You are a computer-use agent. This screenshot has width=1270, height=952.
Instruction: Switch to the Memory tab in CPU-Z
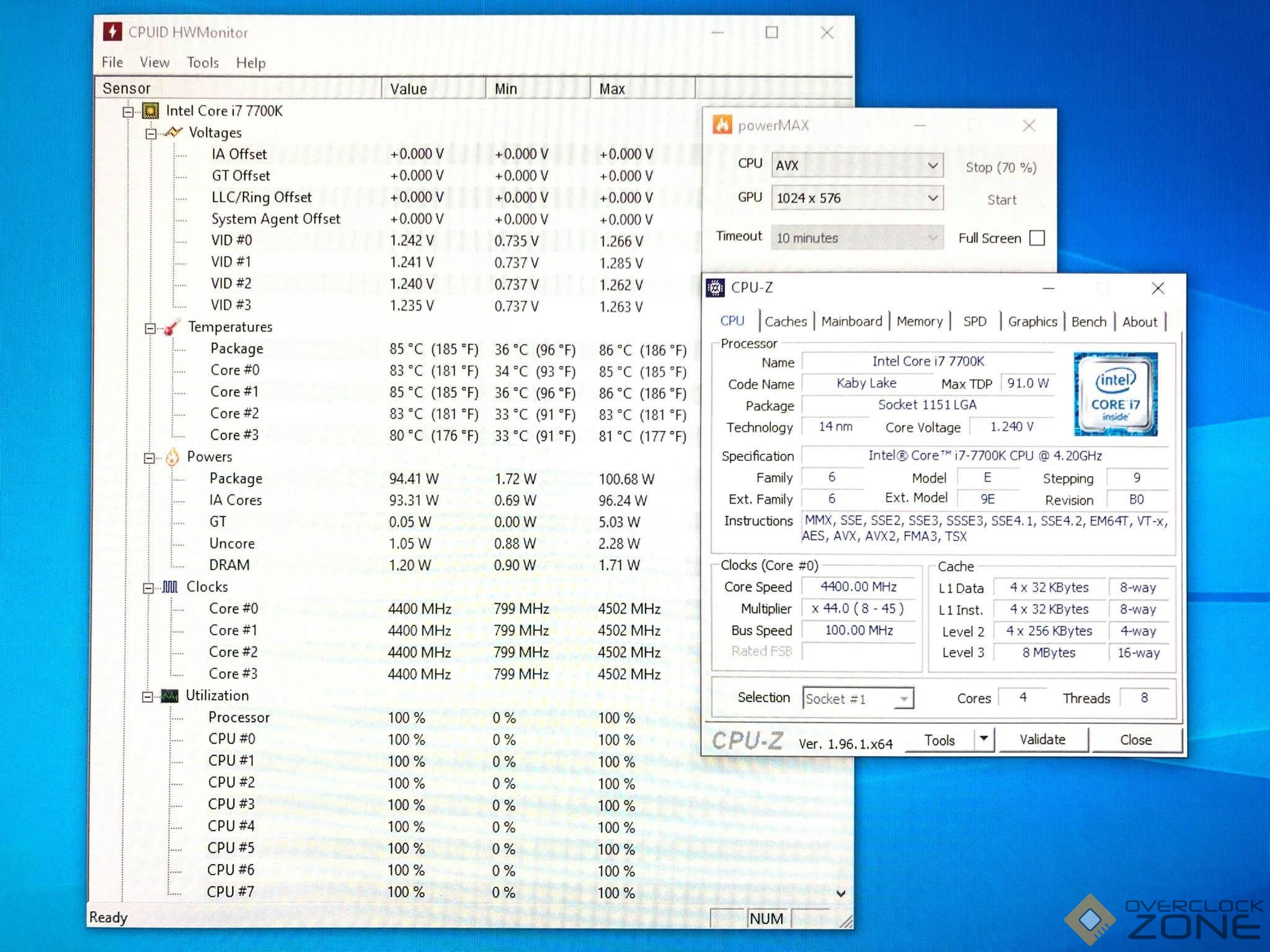919,322
